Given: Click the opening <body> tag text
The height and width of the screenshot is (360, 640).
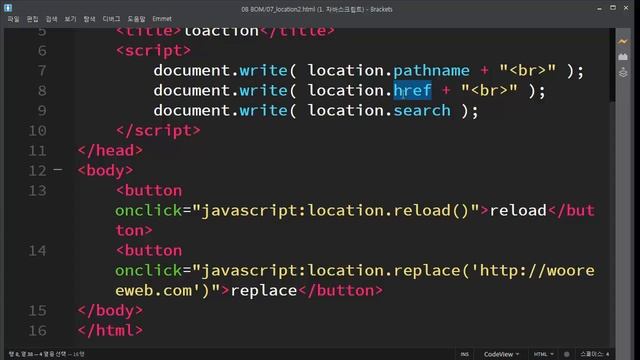Looking at the screenshot, I should (106, 171).
